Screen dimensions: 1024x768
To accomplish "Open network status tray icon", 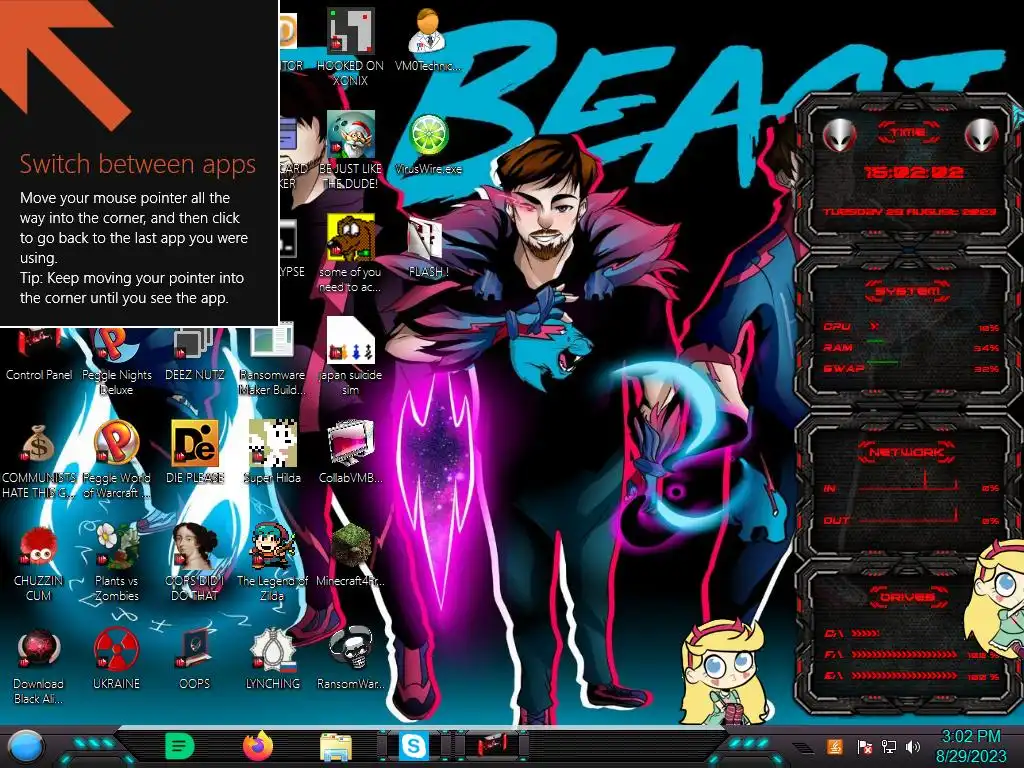I will 889,746.
